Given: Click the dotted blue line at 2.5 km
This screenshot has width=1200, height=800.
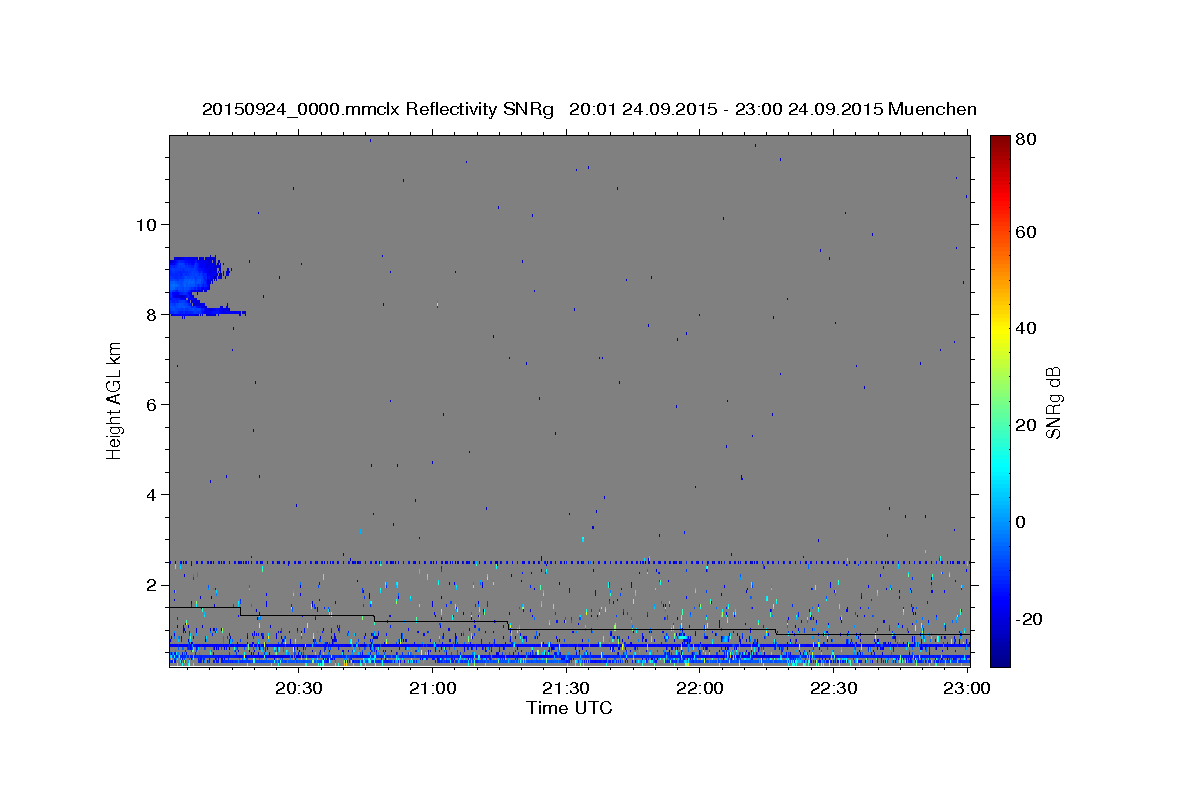Looking at the screenshot, I should pos(569,562).
